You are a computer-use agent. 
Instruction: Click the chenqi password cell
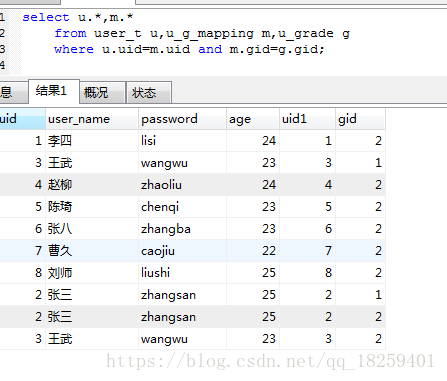point(182,207)
